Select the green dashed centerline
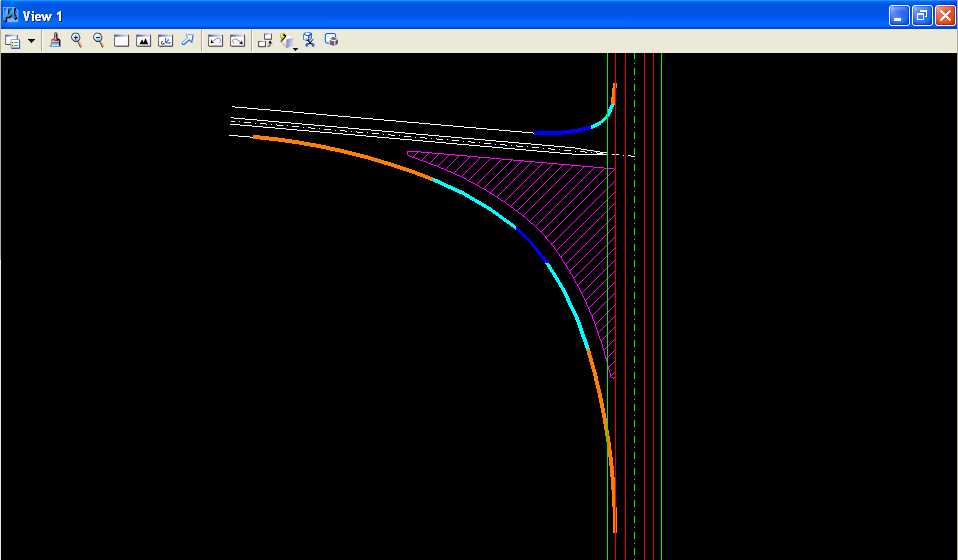 tap(634, 300)
